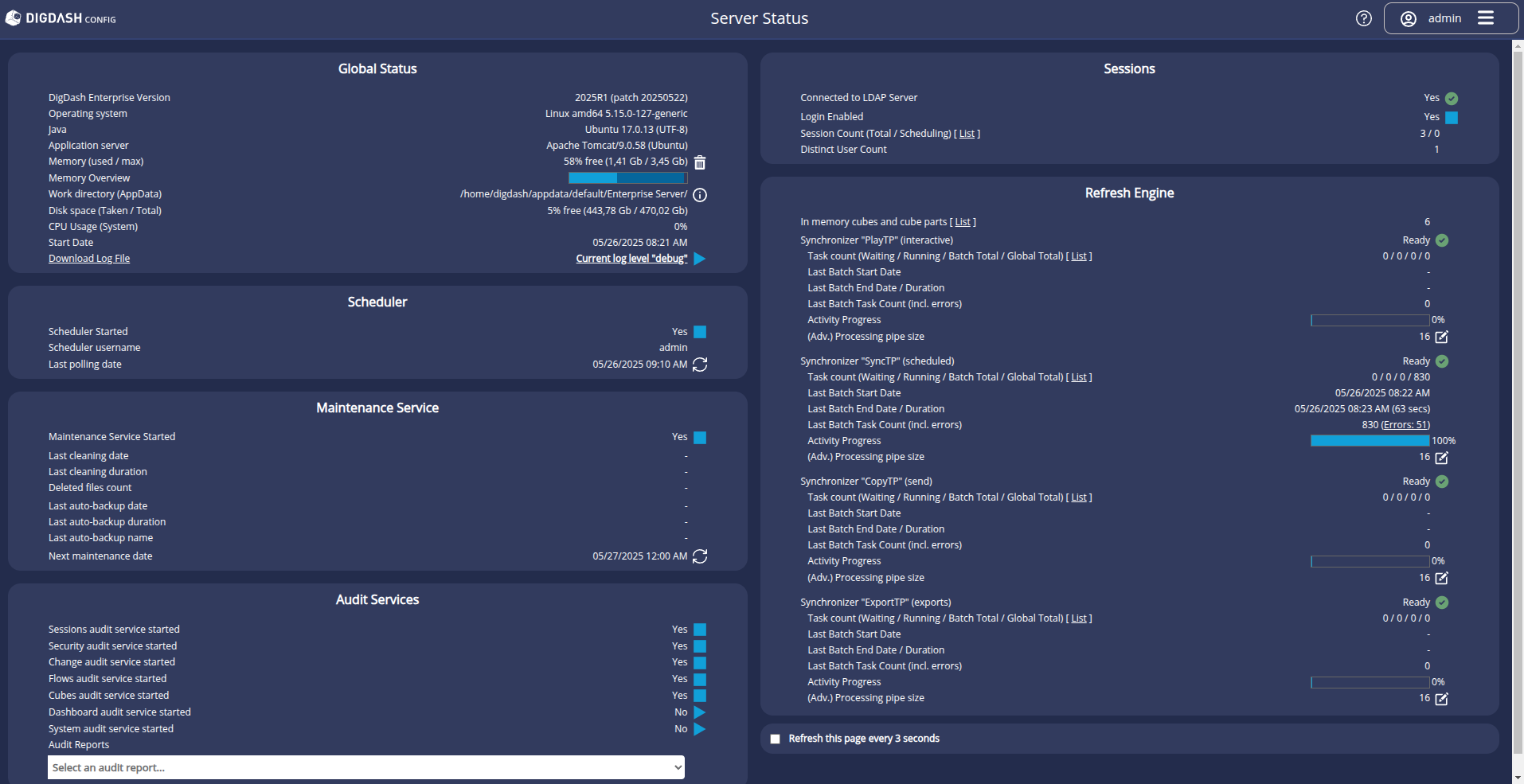The width and height of the screenshot is (1524, 784).
Task: Start the Dashboard audit service
Action: coord(700,712)
